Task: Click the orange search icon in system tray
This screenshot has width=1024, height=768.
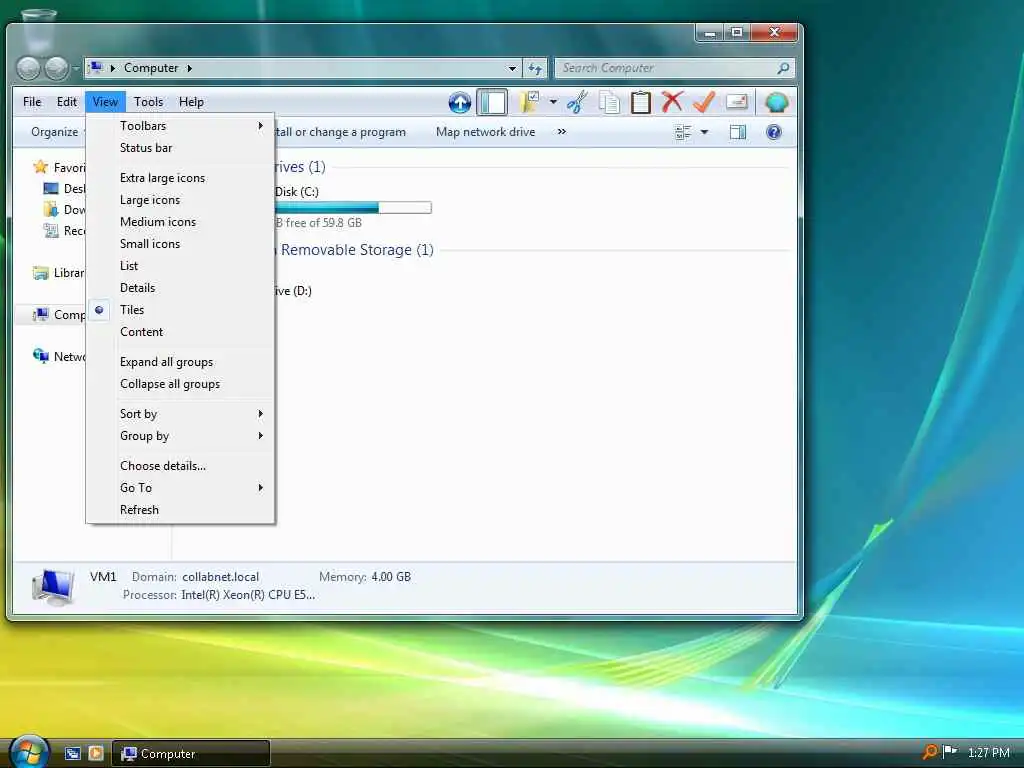Action: (930, 752)
